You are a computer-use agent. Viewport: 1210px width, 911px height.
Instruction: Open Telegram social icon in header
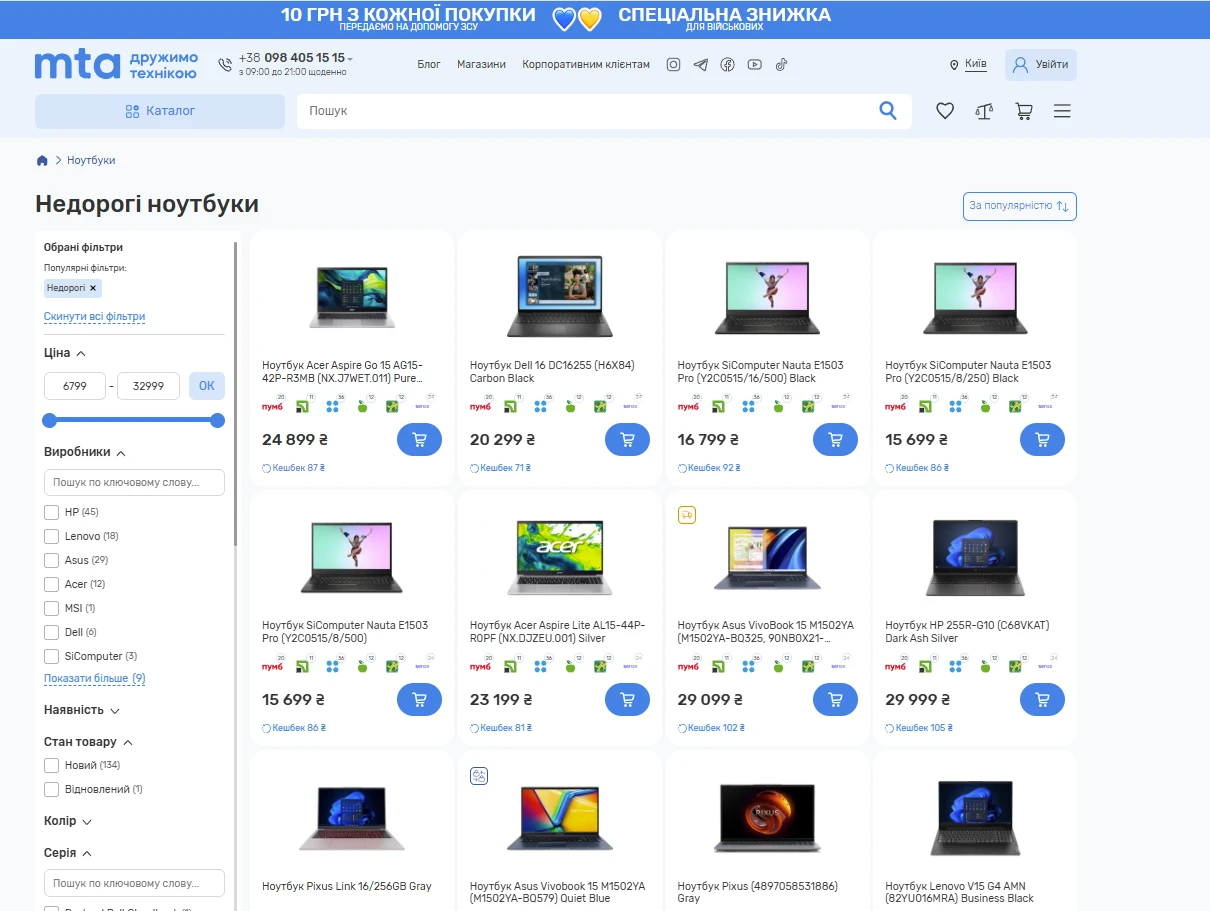[x=701, y=64]
